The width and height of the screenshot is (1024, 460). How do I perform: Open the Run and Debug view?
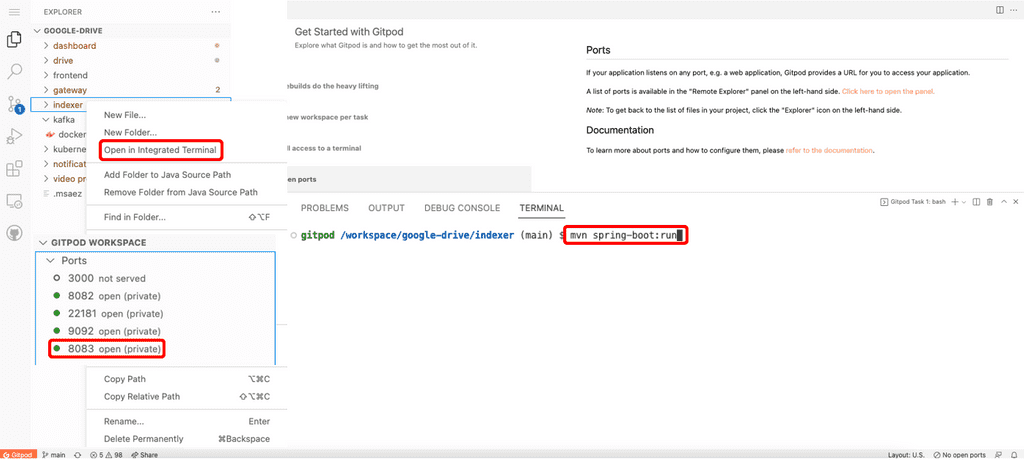pyautogui.click(x=15, y=136)
